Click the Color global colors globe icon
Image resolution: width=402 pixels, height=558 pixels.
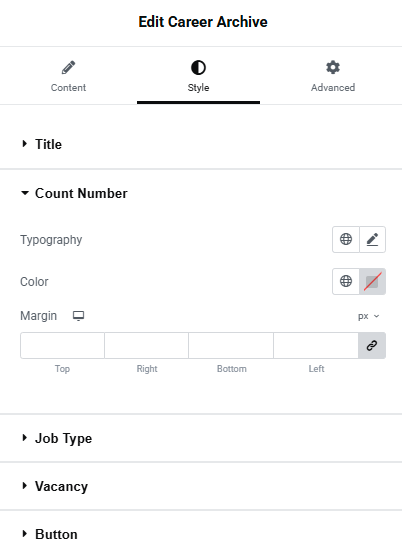(346, 281)
